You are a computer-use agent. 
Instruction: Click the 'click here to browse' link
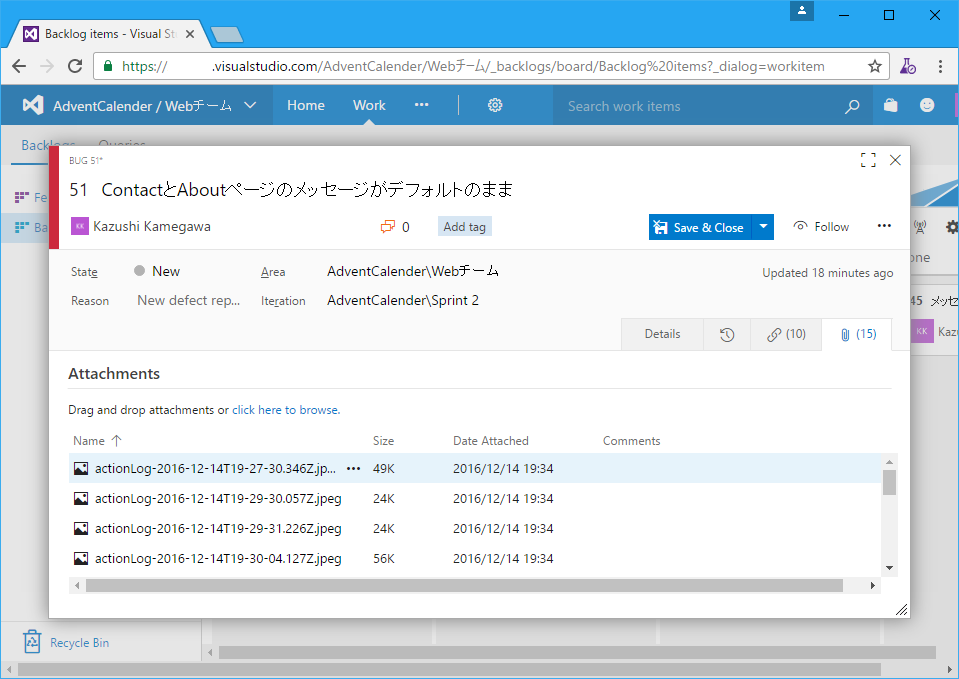(x=286, y=410)
